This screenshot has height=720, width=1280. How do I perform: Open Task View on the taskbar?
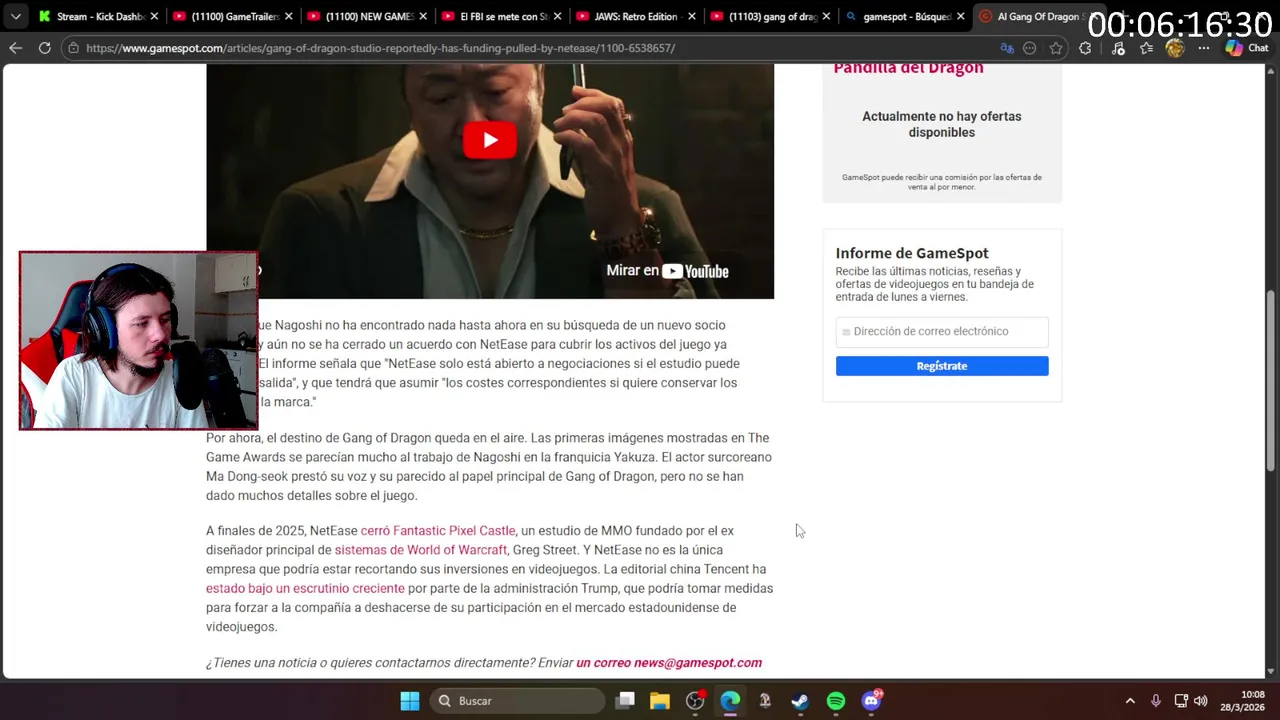[625, 701]
